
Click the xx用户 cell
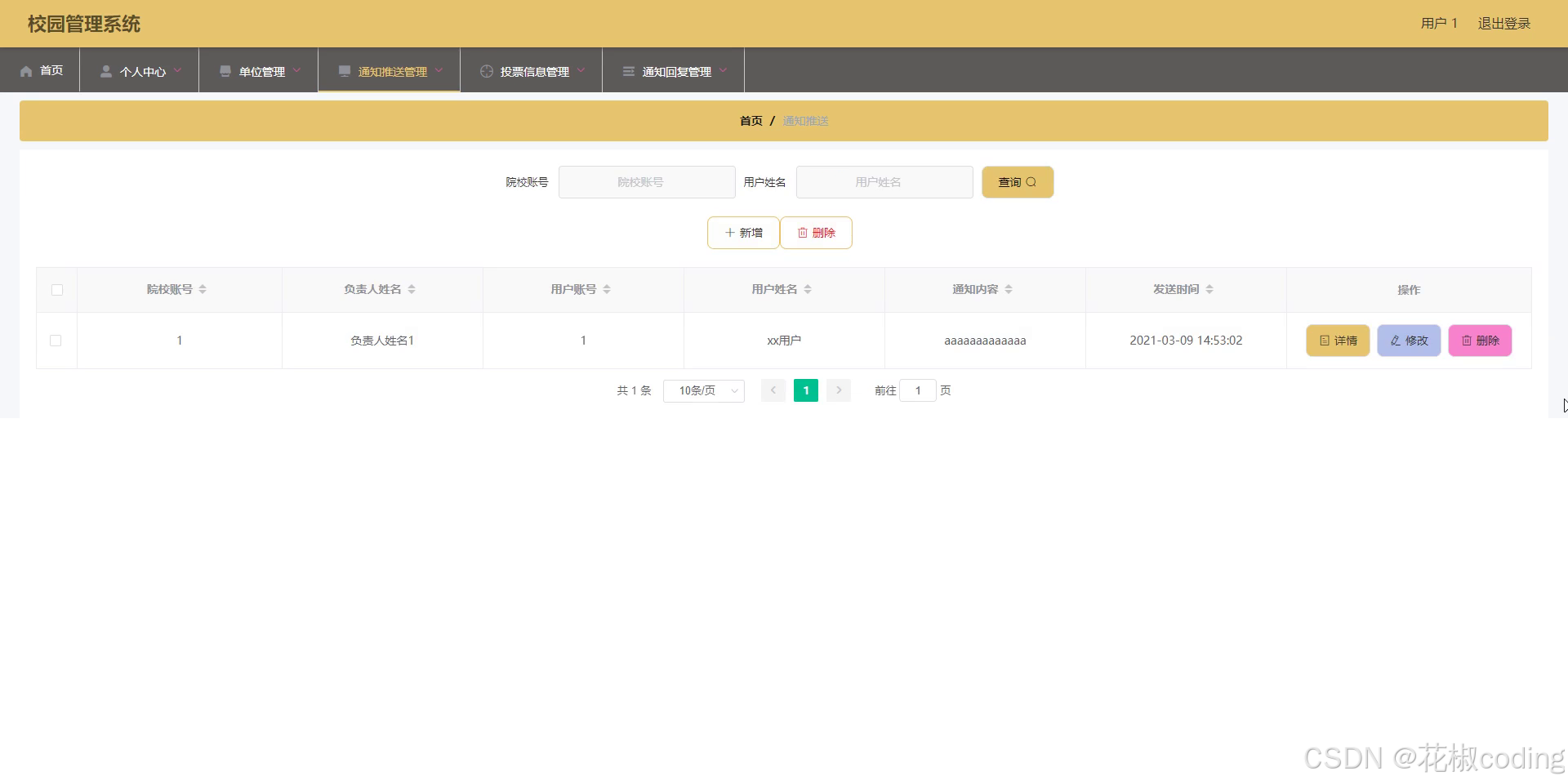point(784,341)
